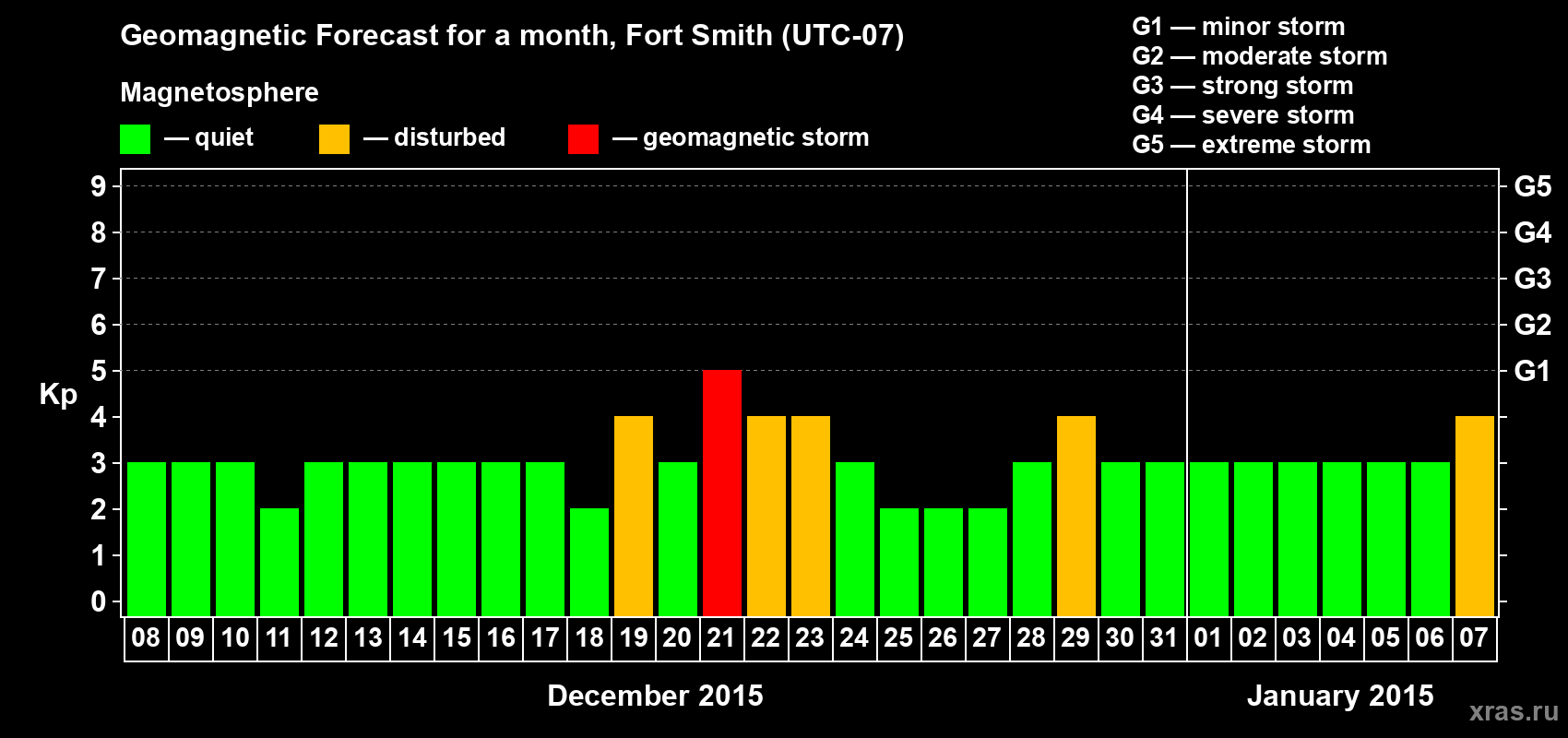Screen dimensions: 1568x738
Task: Click date label 30 on the axis
Action: click(x=1120, y=637)
